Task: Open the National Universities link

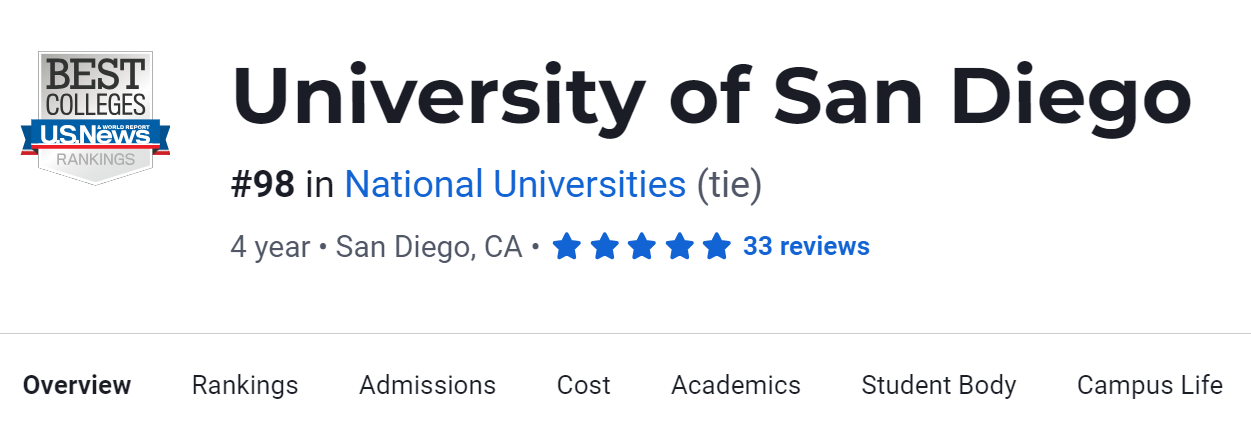Action: click(x=515, y=185)
